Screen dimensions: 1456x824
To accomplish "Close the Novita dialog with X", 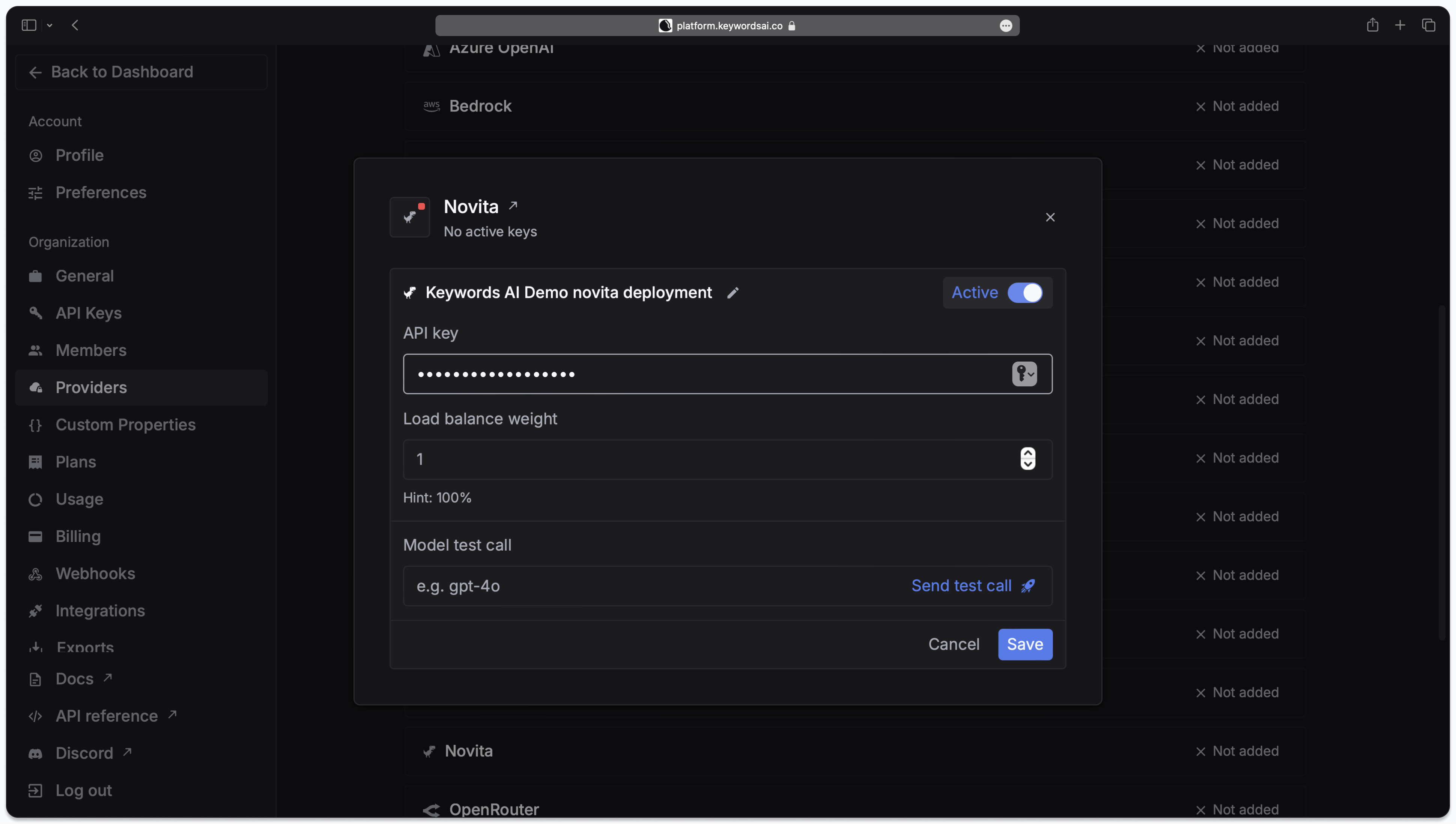I will point(1050,217).
